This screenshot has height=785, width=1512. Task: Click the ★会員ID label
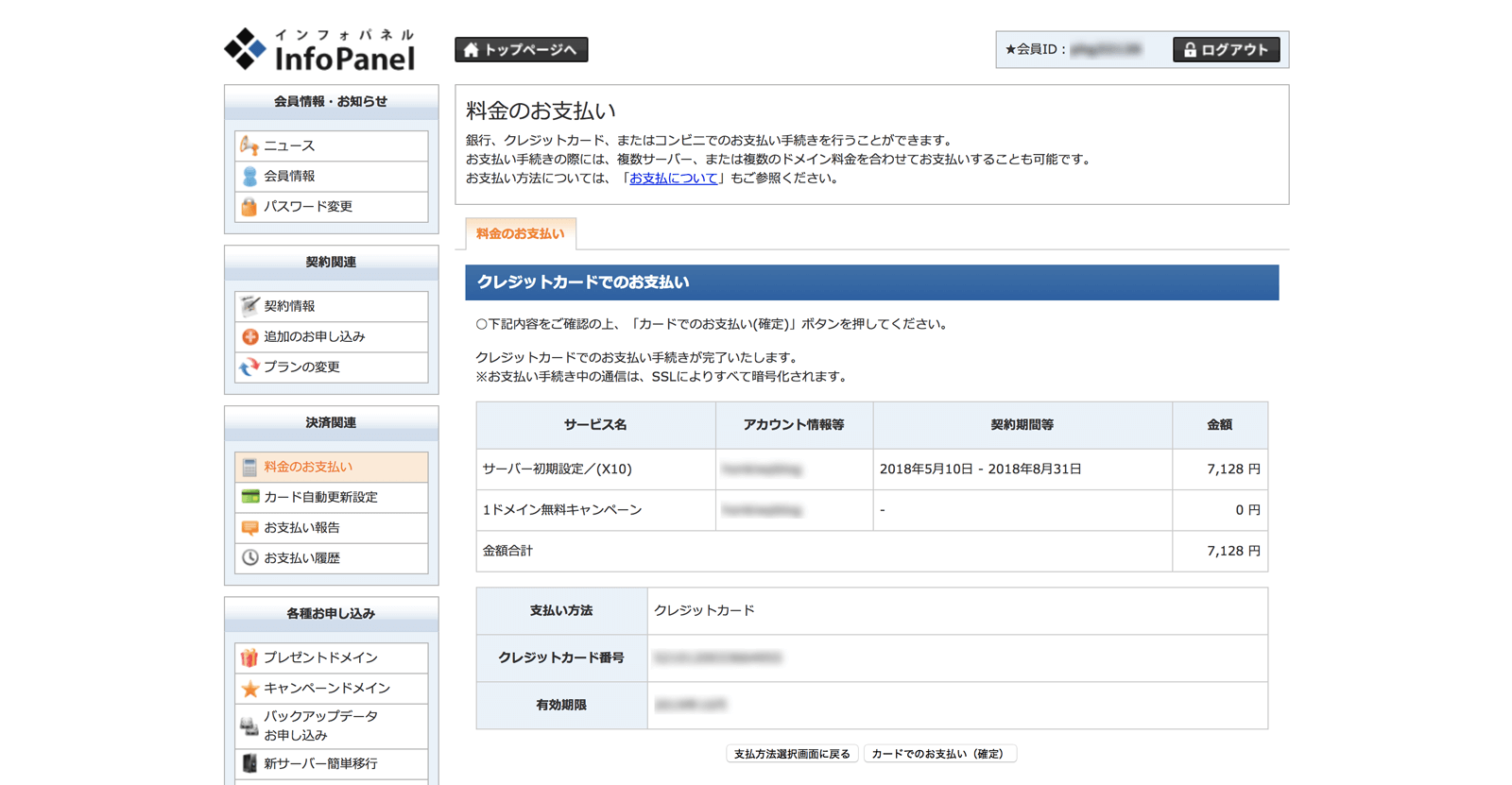[1036, 49]
